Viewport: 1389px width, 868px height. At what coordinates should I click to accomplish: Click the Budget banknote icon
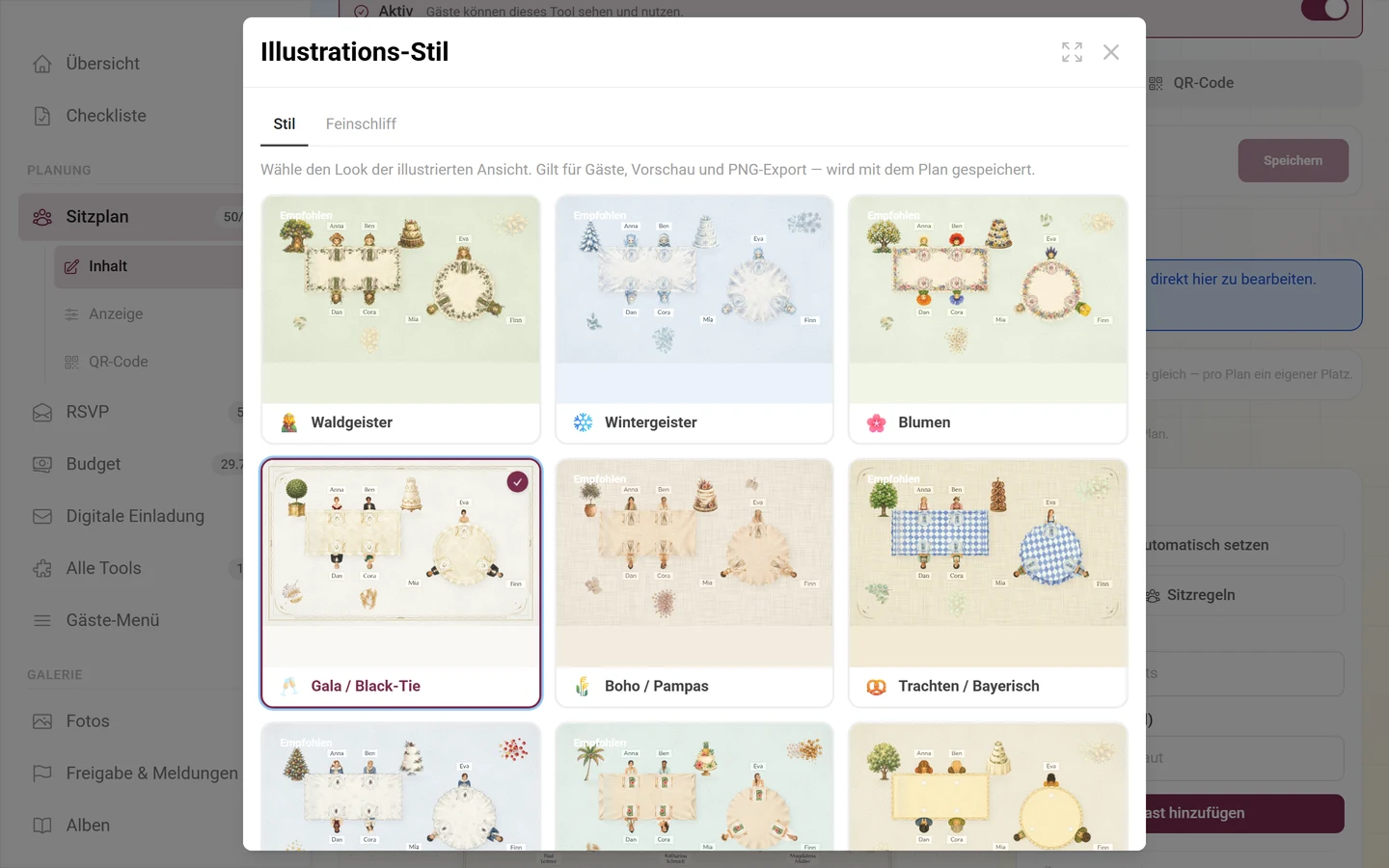[42, 464]
